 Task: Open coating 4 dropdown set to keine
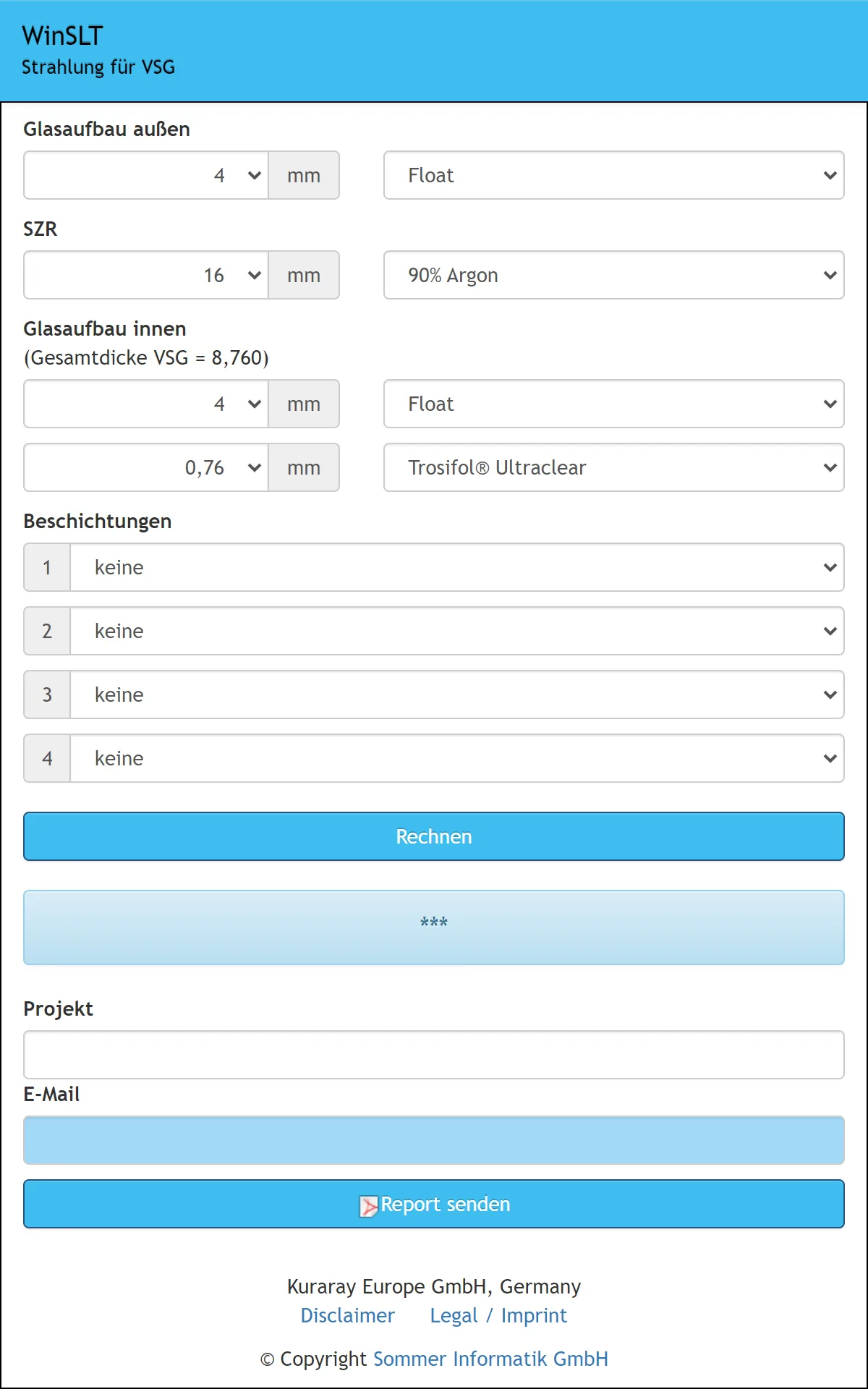click(x=457, y=758)
